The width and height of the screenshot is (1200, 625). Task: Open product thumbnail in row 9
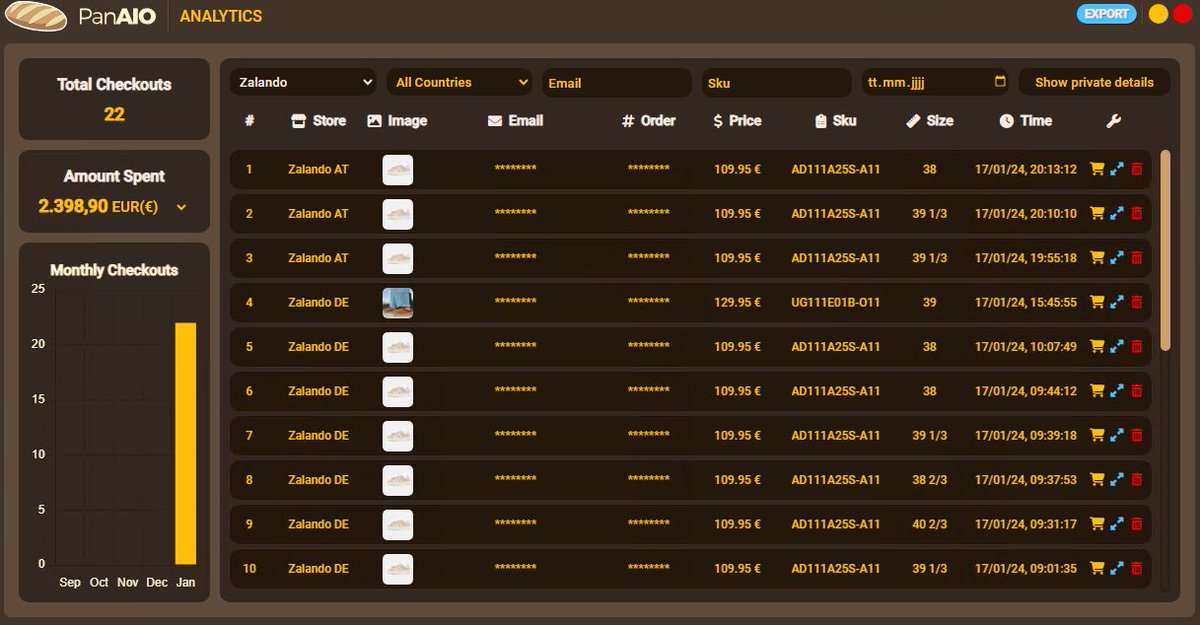[398, 524]
